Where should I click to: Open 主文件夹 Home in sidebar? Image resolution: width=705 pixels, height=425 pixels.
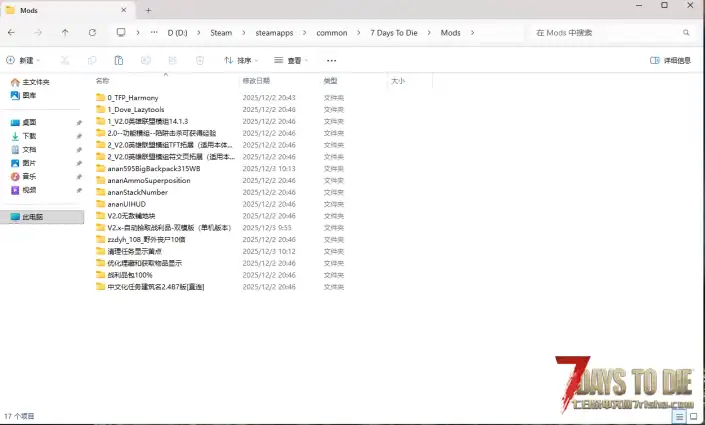click(30, 82)
